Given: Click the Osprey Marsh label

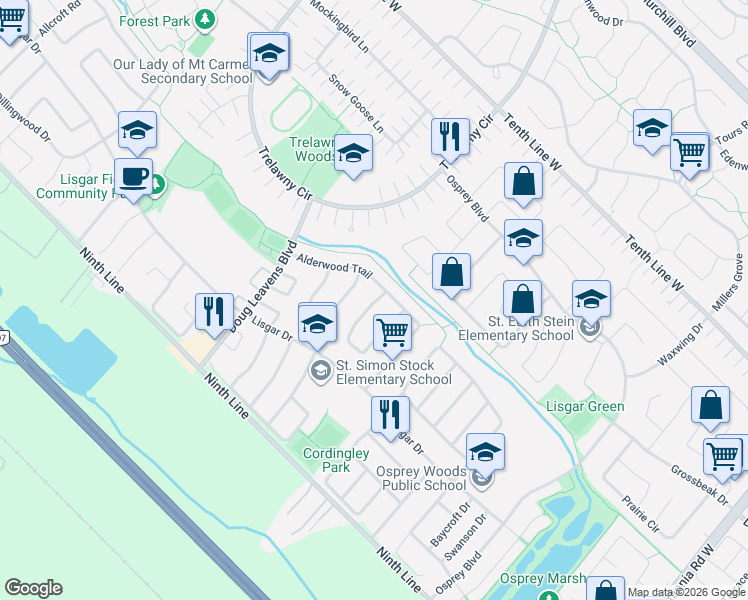Looking at the screenshot, I should coord(543,578).
